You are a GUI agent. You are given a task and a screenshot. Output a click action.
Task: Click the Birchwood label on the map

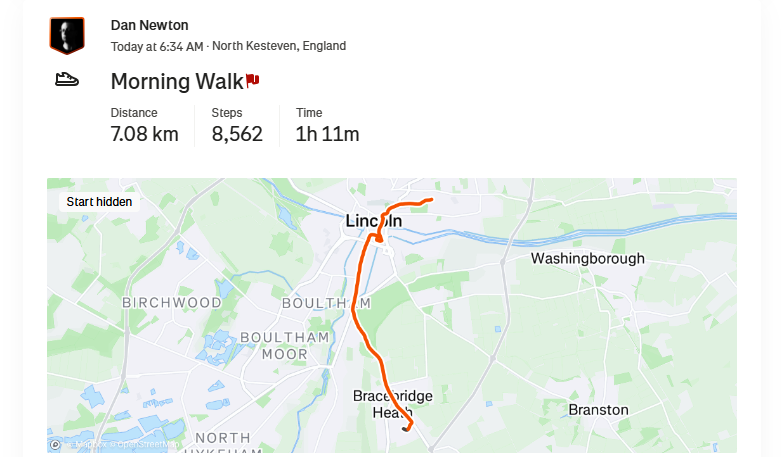point(171,302)
